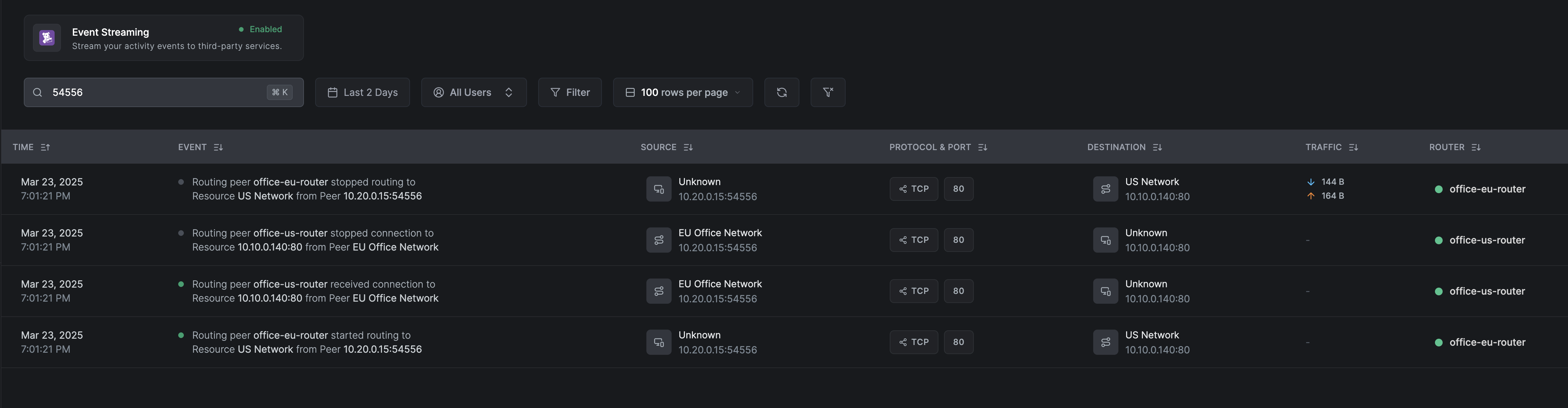Click the clear filters funnel icon
This screenshot has width=1568, height=408.
point(828,92)
